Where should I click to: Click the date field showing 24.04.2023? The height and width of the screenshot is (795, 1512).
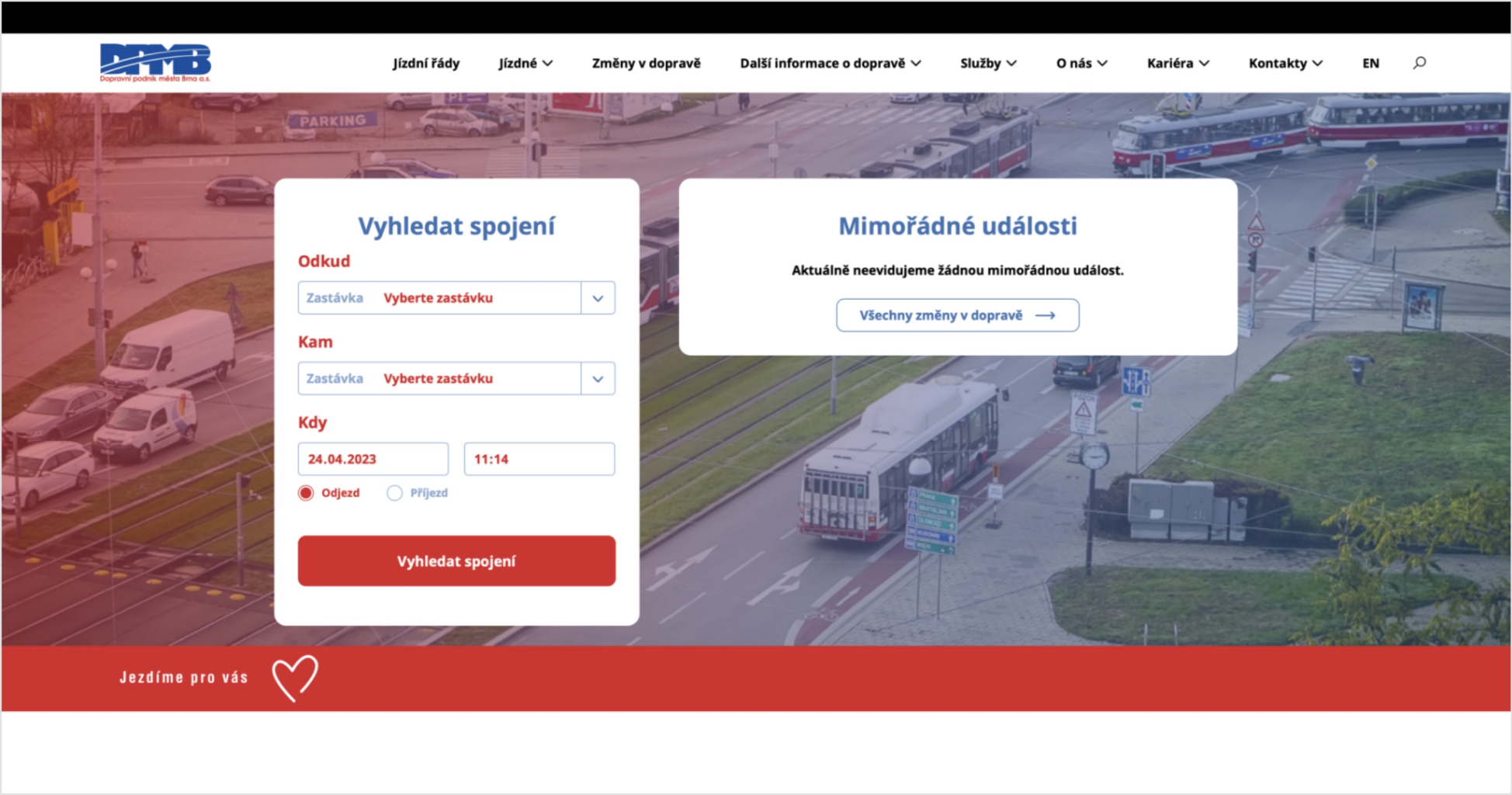[373, 459]
